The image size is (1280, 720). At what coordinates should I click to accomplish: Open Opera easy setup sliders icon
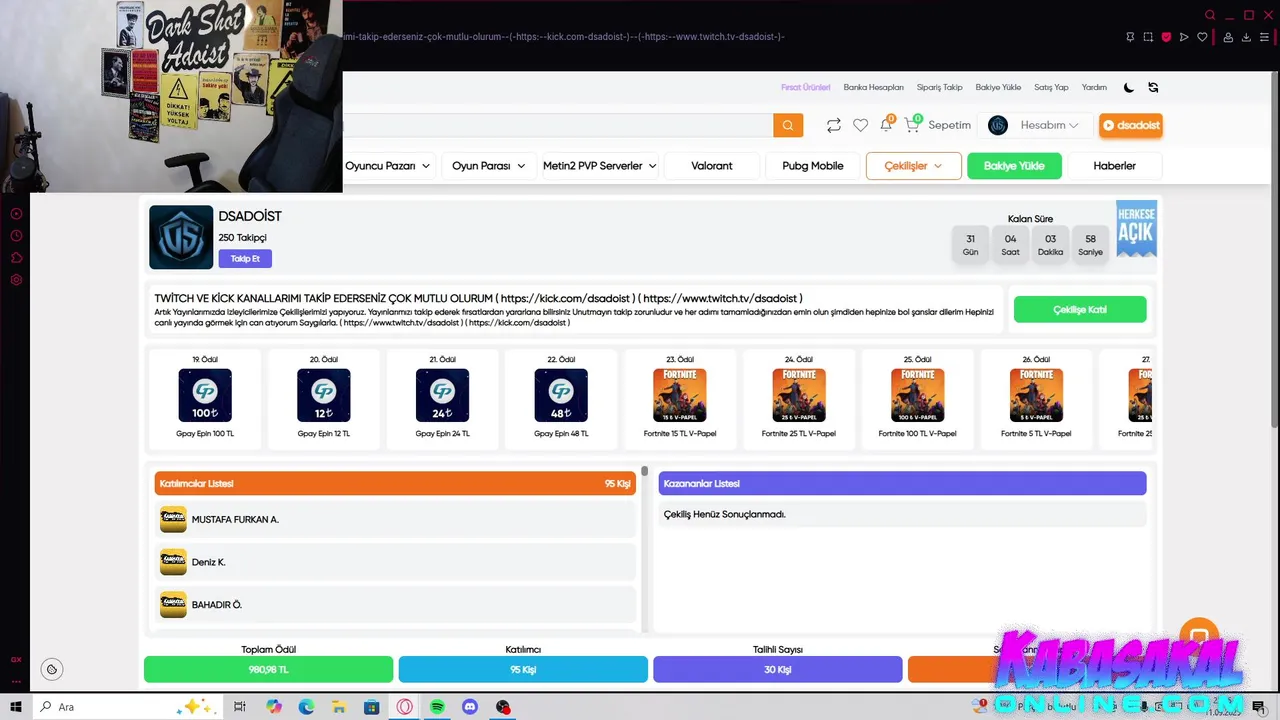(1264, 37)
